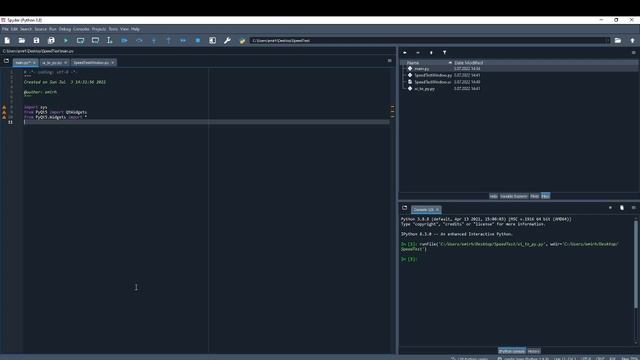The height and width of the screenshot is (360, 640).
Task: Execute current line in debugger
Action: pos(139,40)
